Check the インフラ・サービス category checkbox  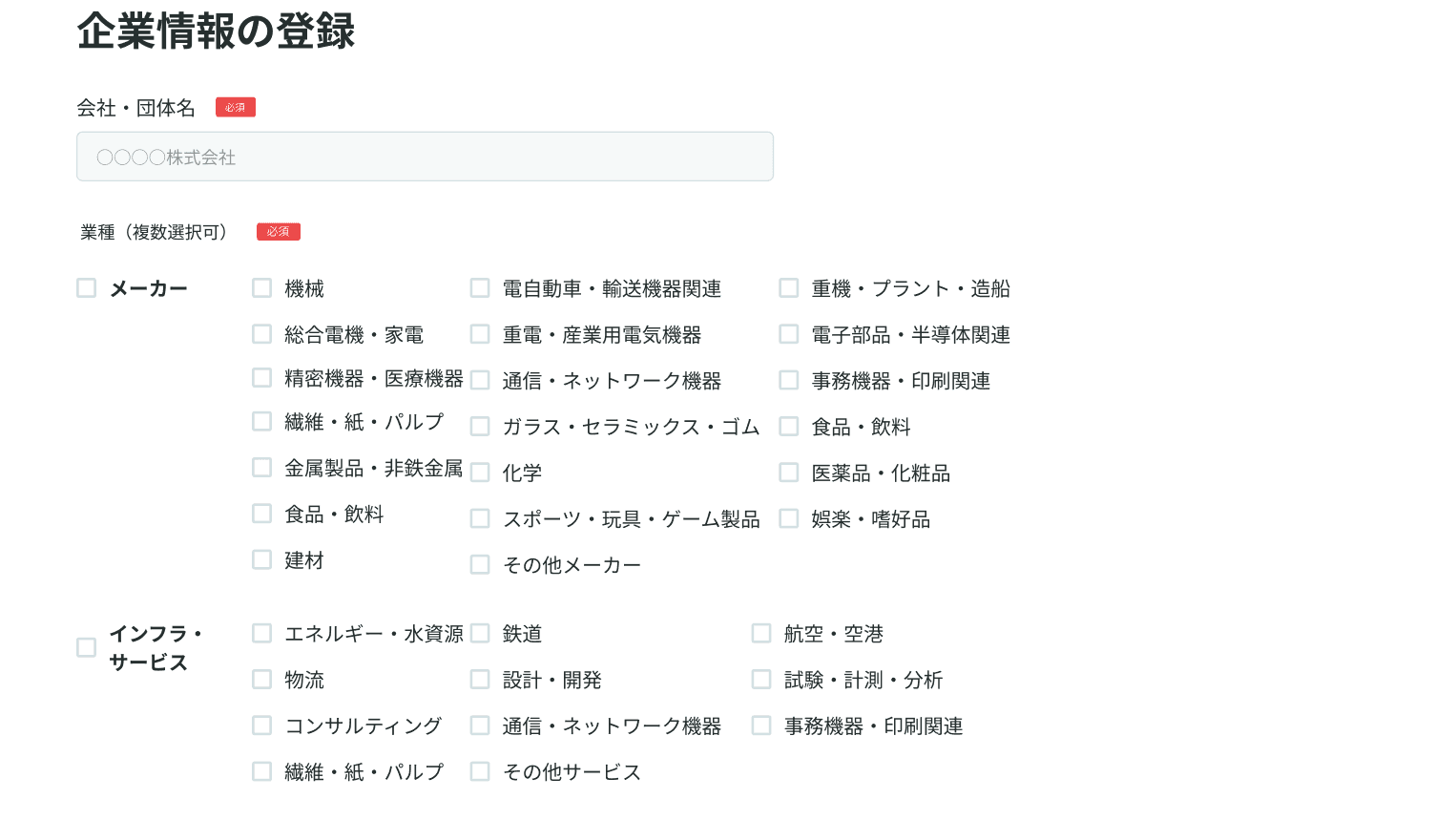pos(86,647)
